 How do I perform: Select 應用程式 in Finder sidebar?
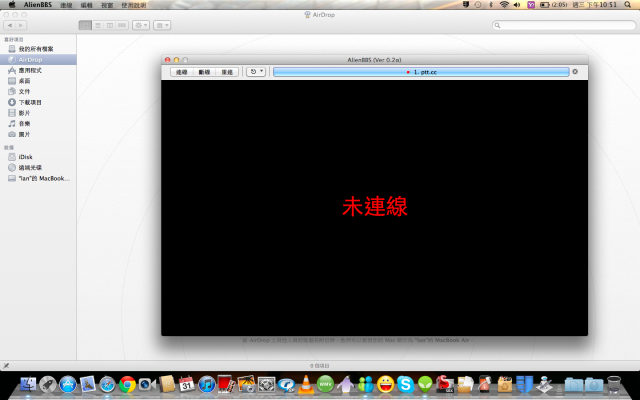tap(38, 70)
